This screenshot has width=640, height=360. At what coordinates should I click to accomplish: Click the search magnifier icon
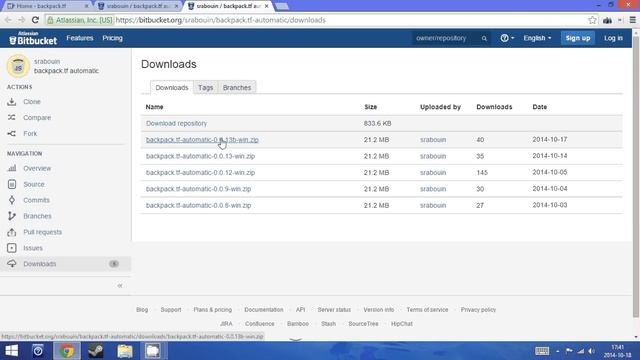point(484,38)
